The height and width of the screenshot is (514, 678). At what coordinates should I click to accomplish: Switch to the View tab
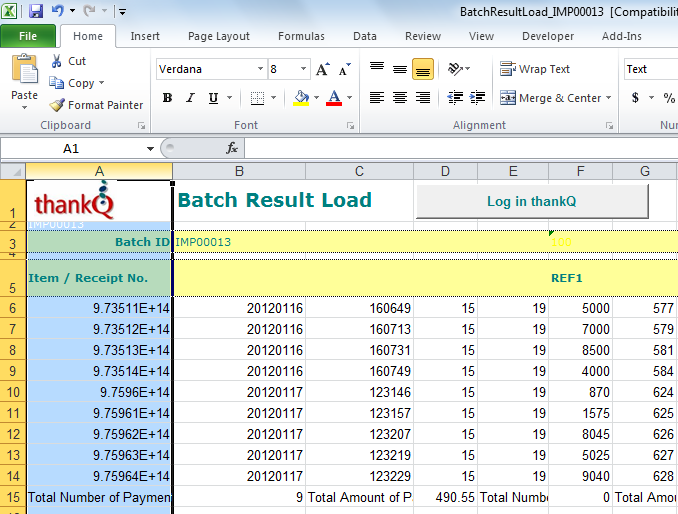(x=481, y=36)
